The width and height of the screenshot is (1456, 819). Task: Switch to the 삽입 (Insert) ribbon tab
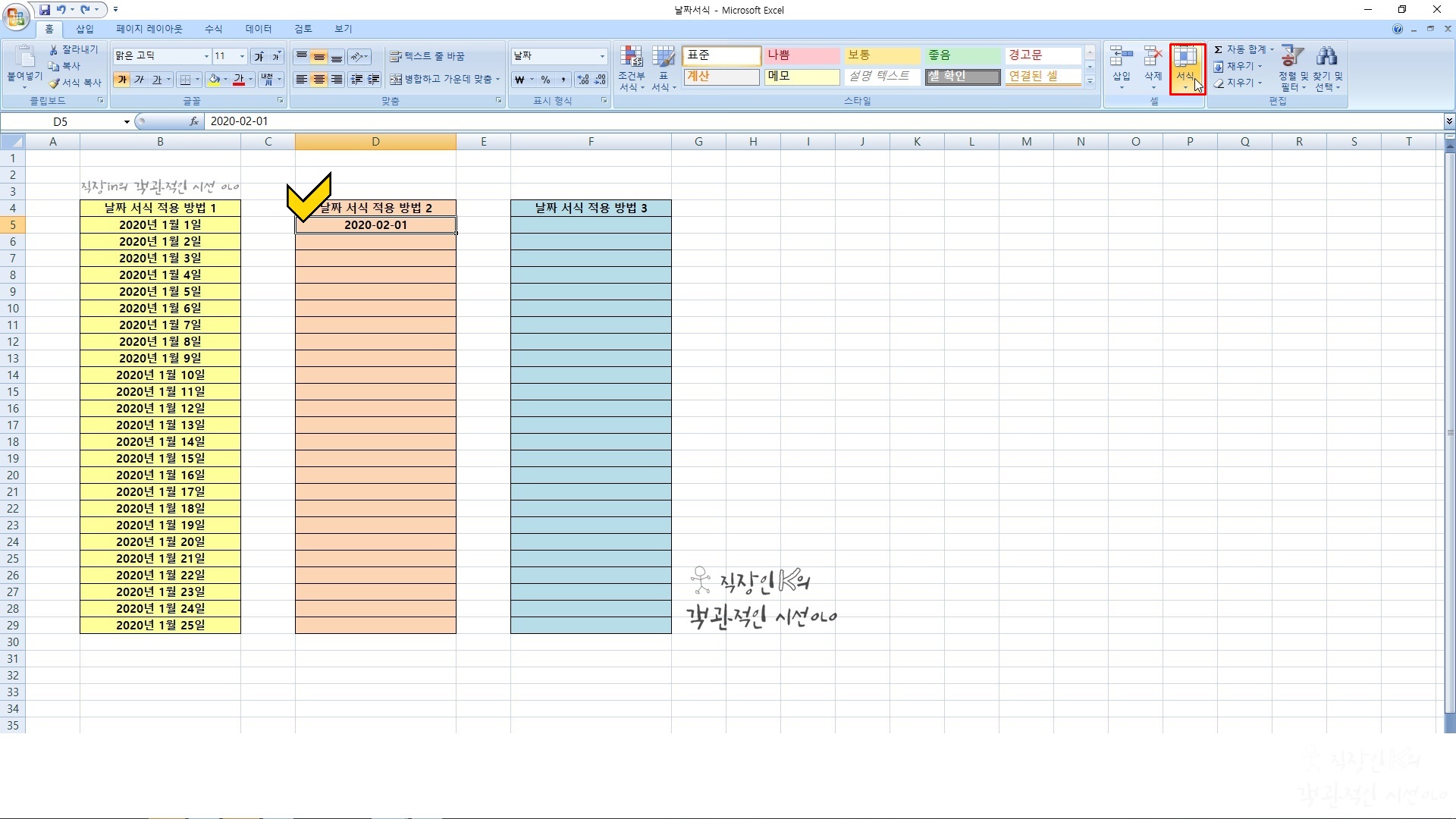[85, 29]
